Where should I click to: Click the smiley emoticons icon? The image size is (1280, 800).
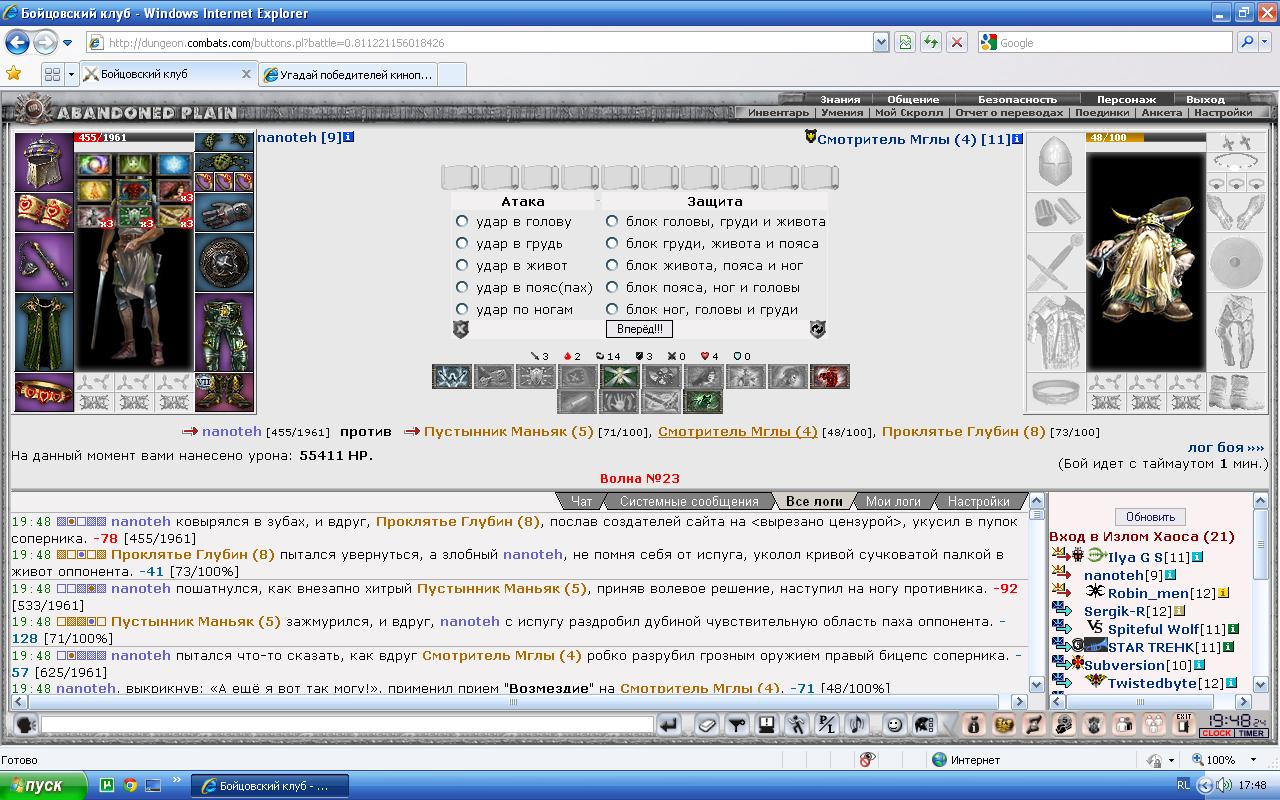pos(895,724)
